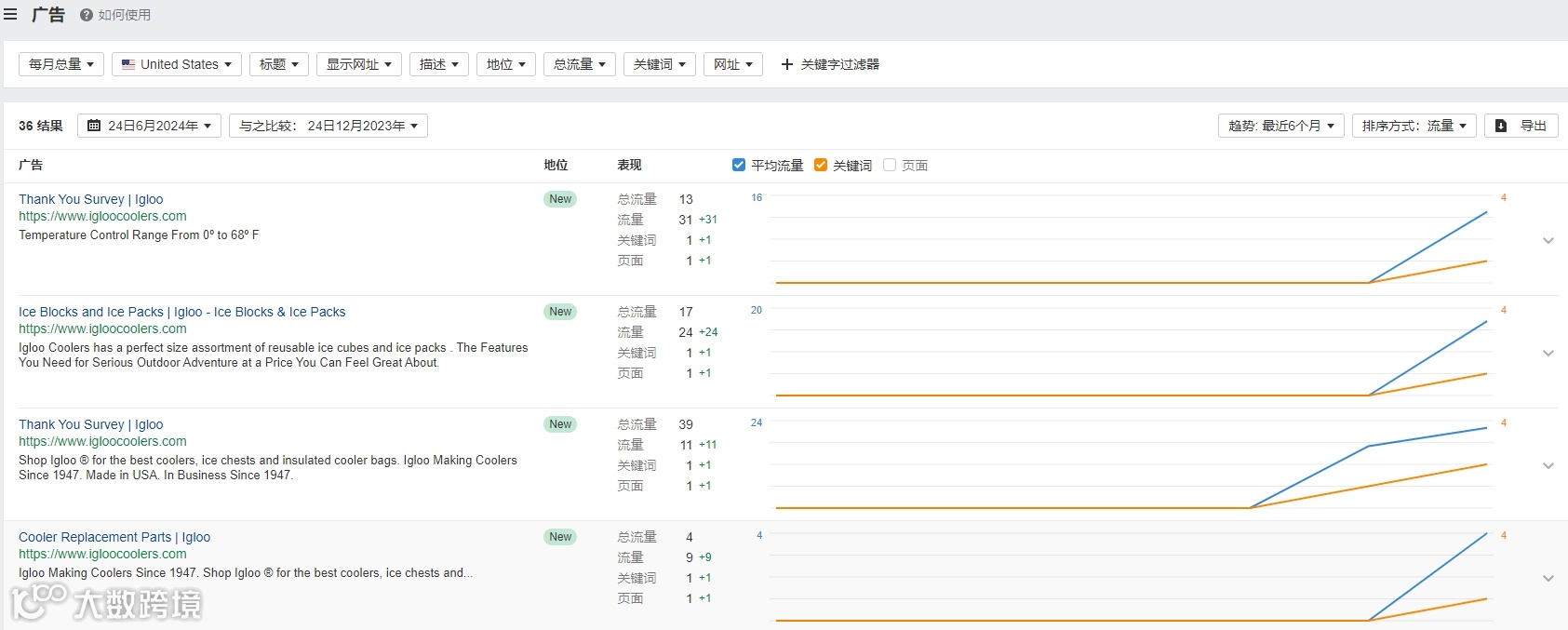1568x630 pixels.
Task: Click the 关键字过滤器 button
Action: (x=830, y=64)
